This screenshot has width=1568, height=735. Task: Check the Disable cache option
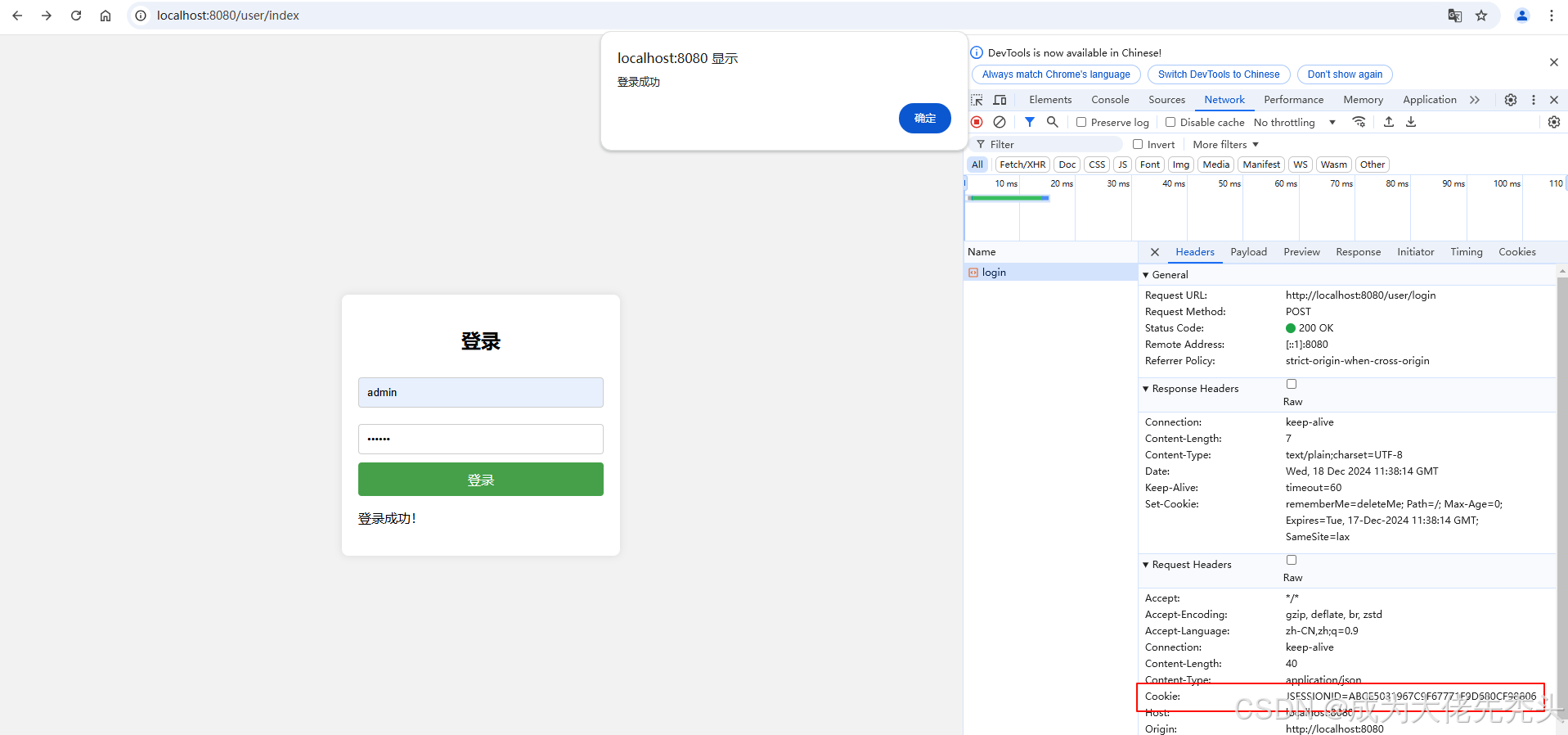click(1170, 122)
